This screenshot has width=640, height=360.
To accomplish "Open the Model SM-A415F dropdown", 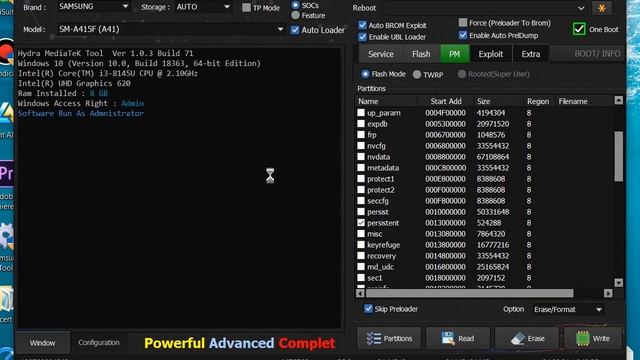I will tap(171, 29).
